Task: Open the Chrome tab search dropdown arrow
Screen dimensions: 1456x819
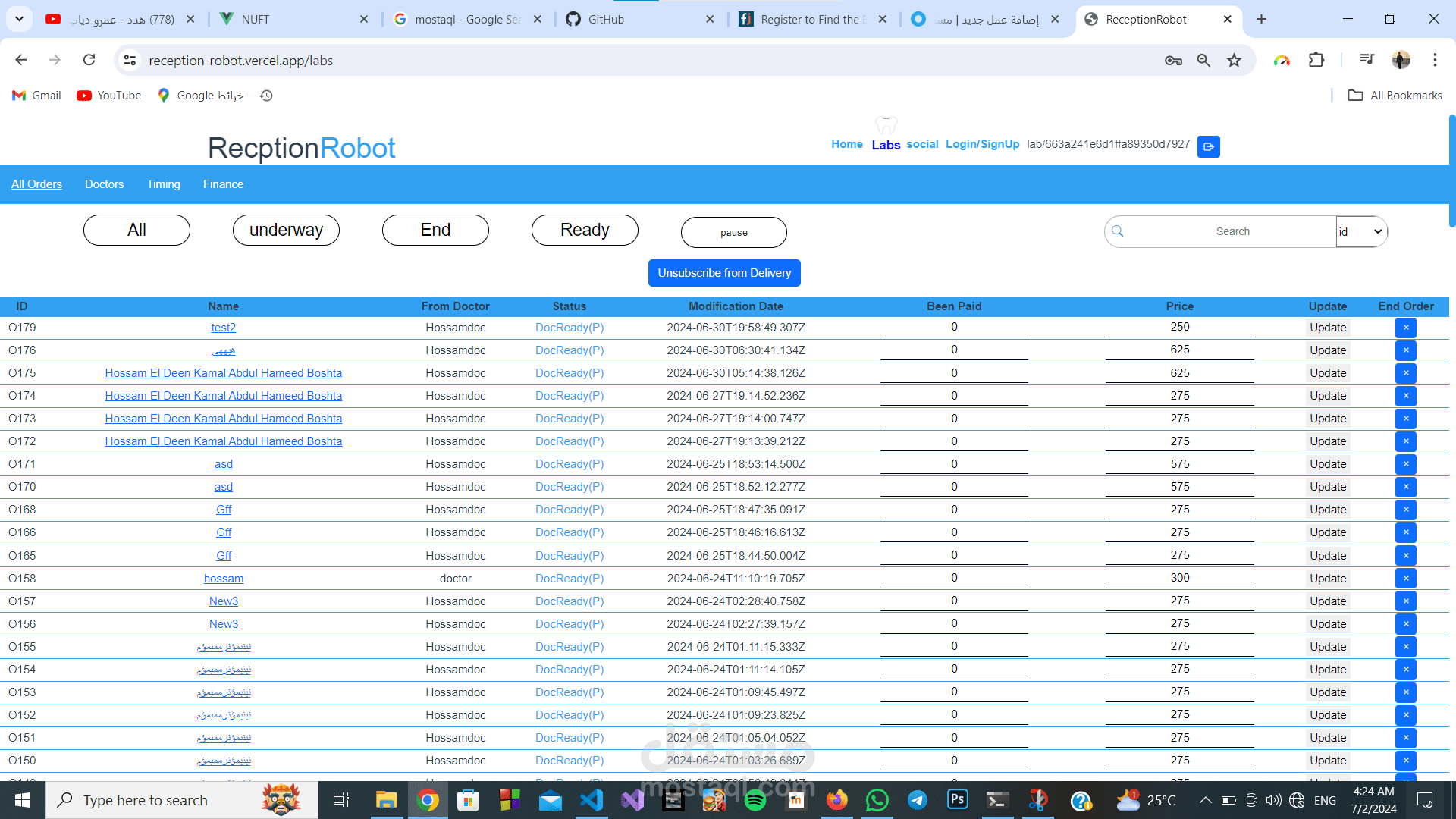Action: click(x=19, y=19)
